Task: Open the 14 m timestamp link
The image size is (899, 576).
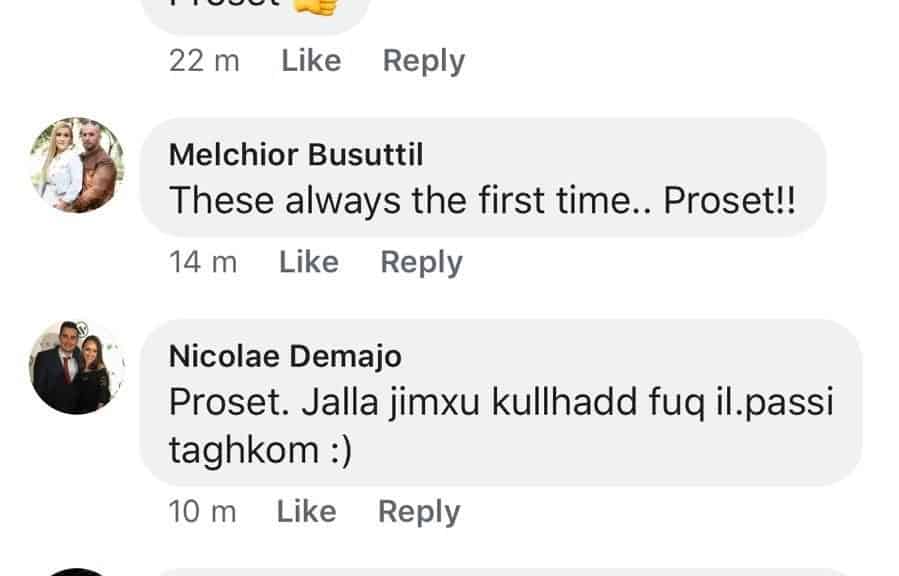Action: [203, 262]
